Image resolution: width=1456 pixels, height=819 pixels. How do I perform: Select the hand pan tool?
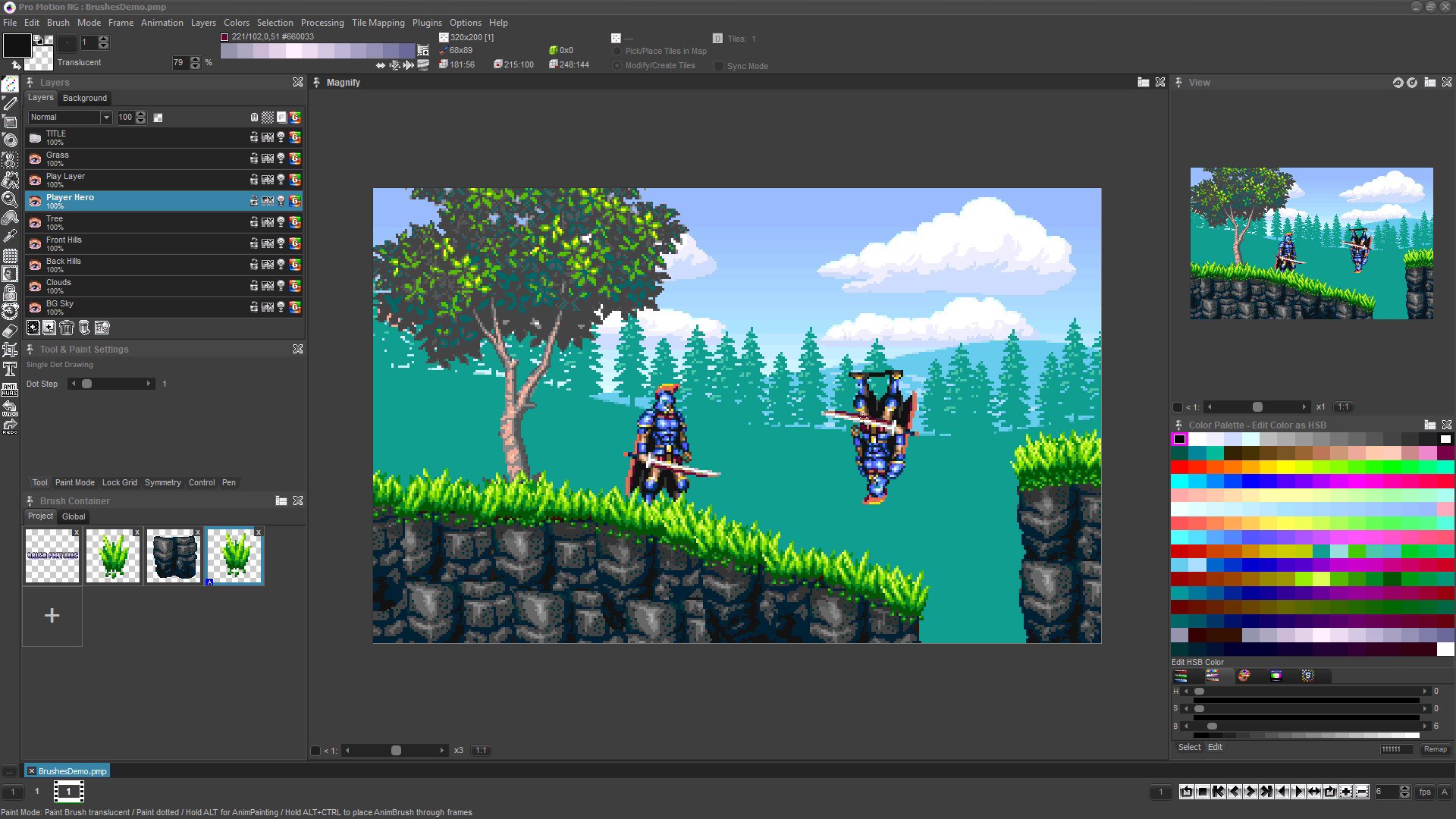coord(10,217)
